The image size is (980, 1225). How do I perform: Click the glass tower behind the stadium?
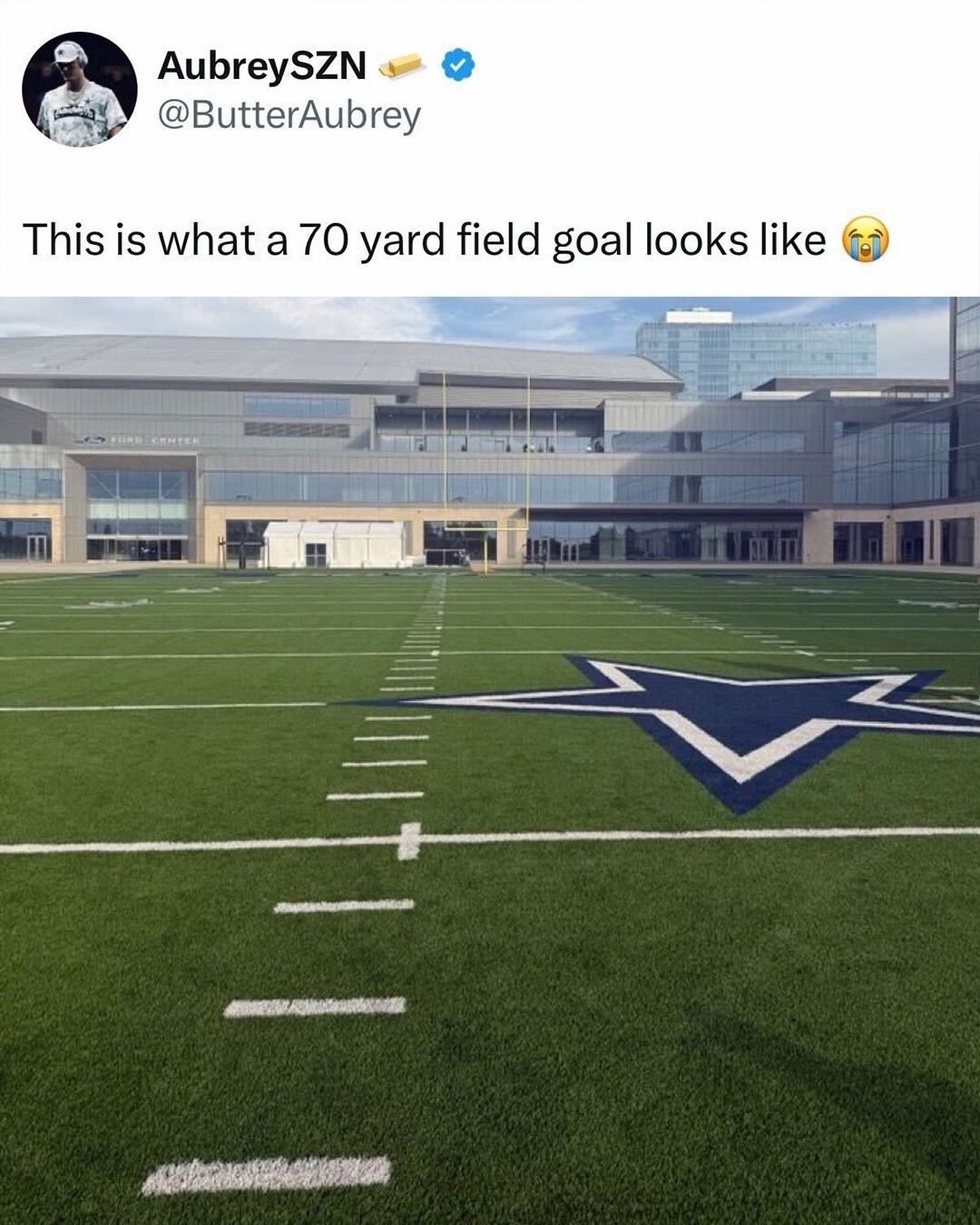[x=755, y=356]
